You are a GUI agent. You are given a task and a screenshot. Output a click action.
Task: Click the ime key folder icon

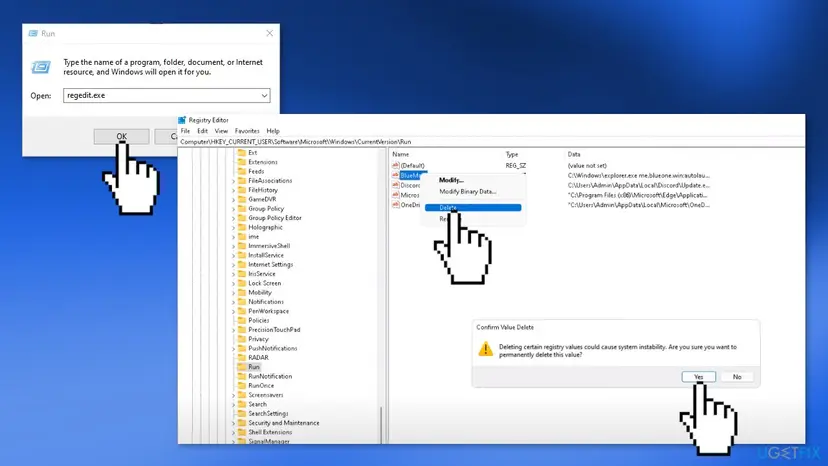(242, 237)
